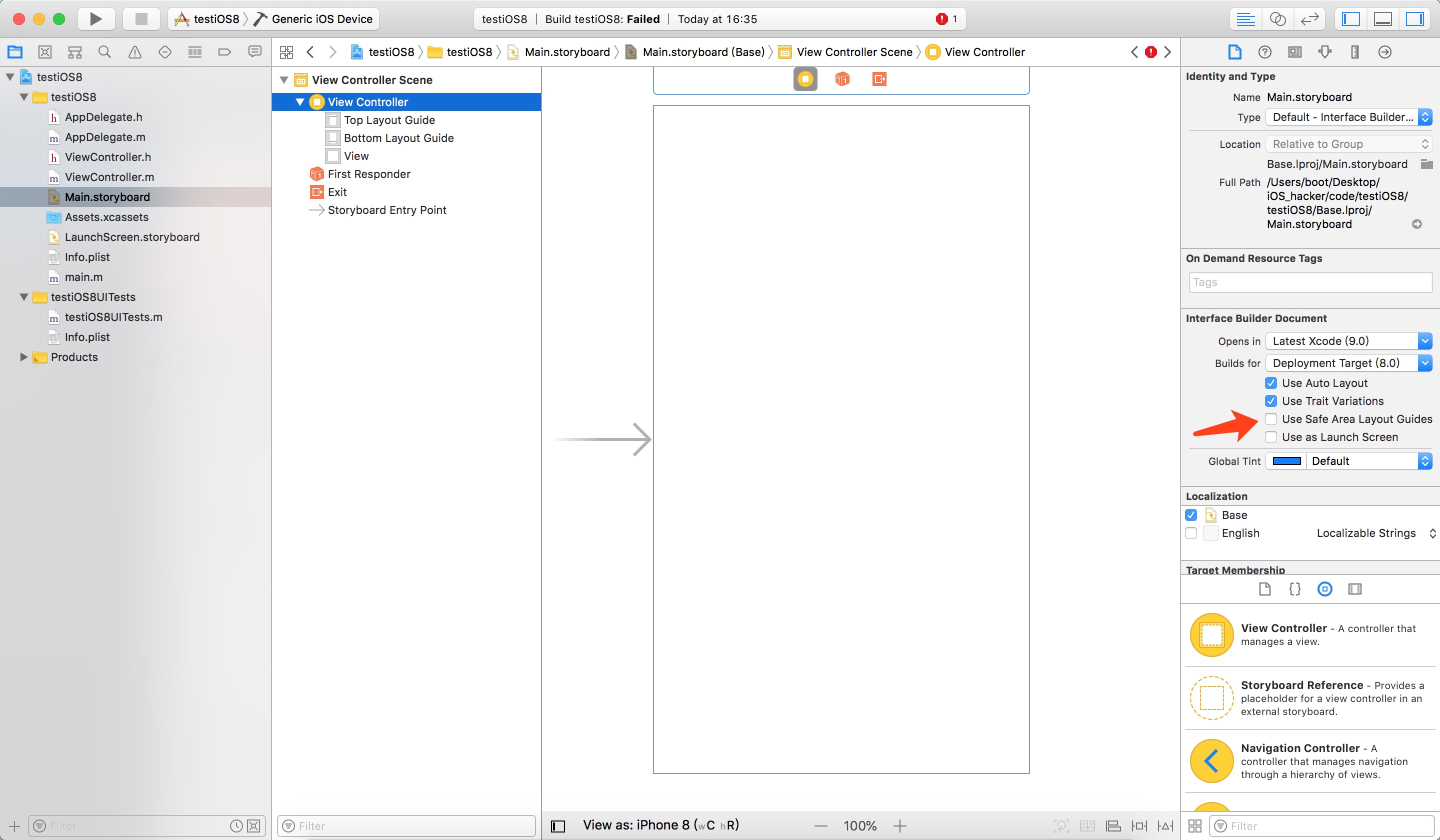
Task: Open the Global Tint Default dropdown
Action: point(1368,461)
